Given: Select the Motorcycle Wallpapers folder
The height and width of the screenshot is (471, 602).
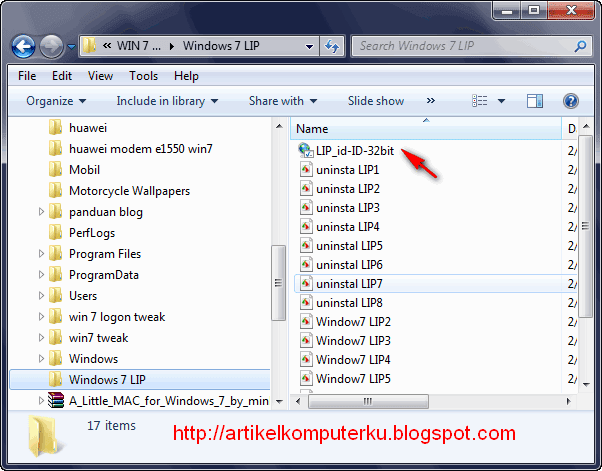Looking at the screenshot, I should pyautogui.click(x=129, y=191).
